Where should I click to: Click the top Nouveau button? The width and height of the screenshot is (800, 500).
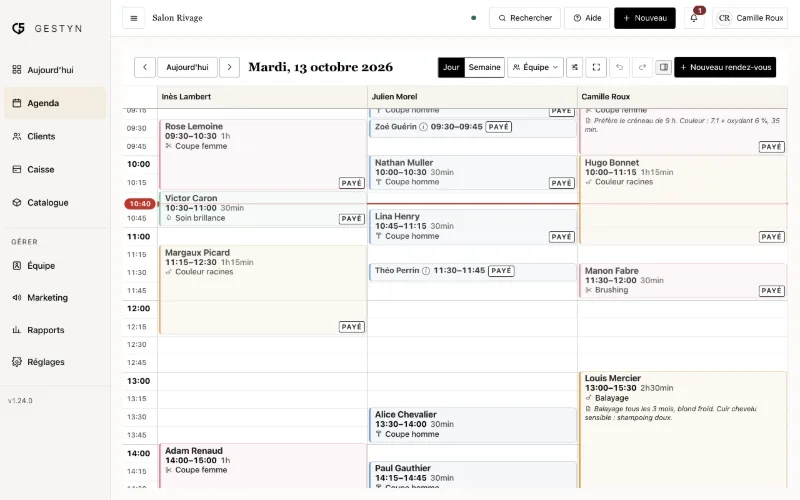pos(645,18)
